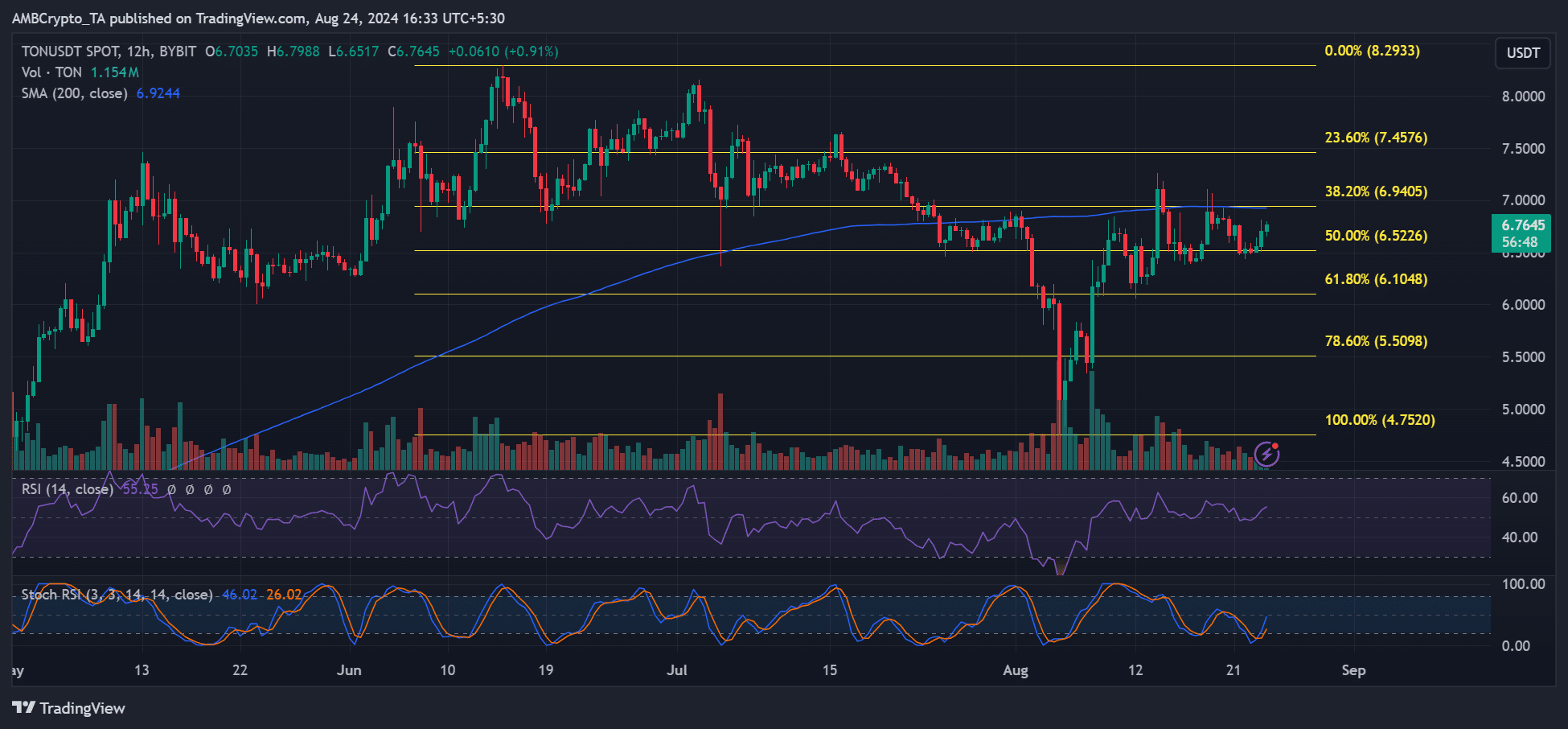The height and width of the screenshot is (729, 1568).
Task: Click the volume value 1.154M
Action: click(x=114, y=72)
